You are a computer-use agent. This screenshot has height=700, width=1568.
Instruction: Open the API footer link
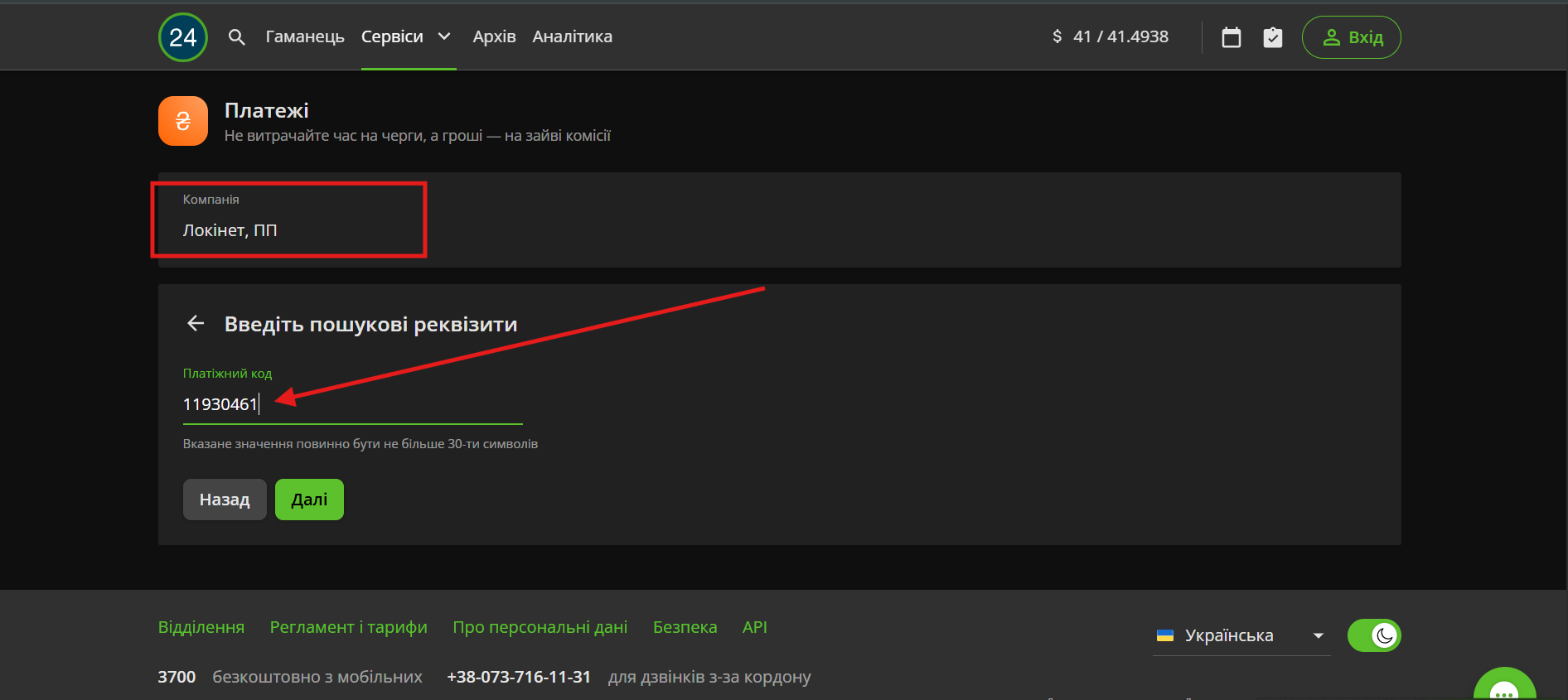[x=755, y=627]
